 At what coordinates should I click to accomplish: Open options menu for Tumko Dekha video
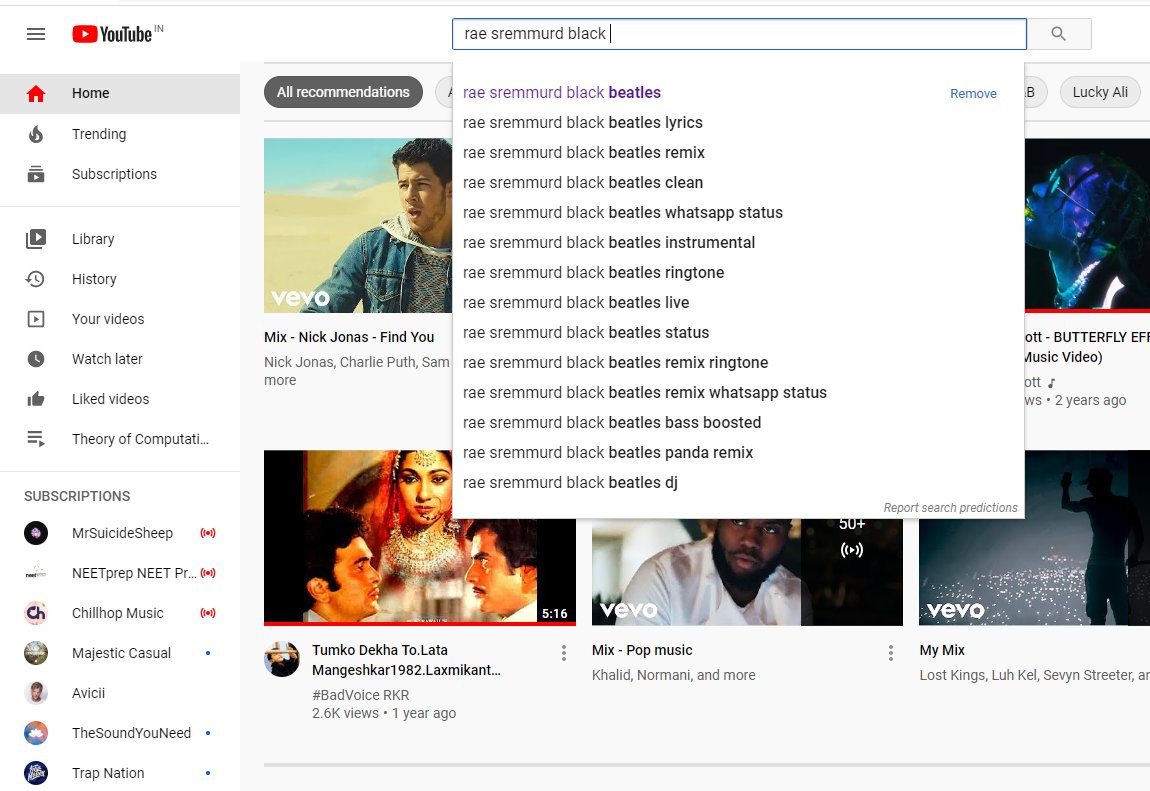(563, 653)
